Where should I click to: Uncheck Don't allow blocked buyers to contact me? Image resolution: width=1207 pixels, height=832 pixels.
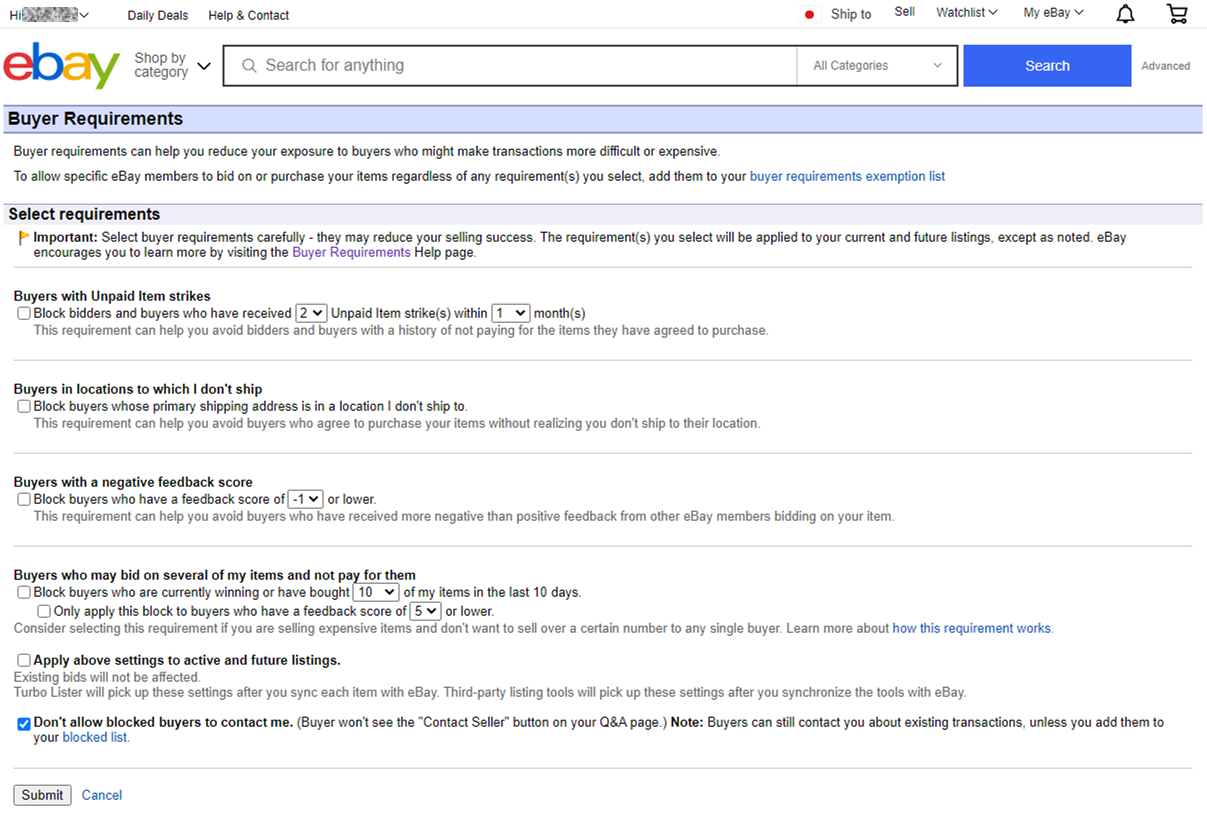(24, 723)
